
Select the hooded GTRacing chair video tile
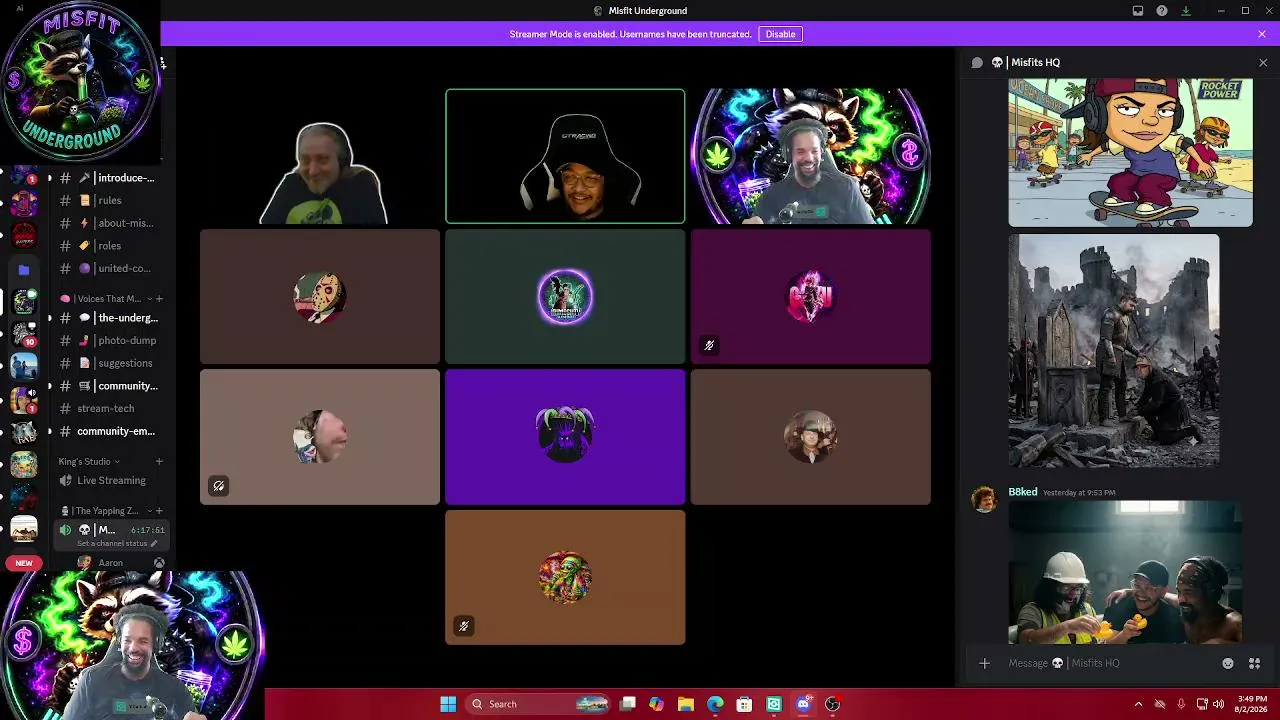[565, 156]
